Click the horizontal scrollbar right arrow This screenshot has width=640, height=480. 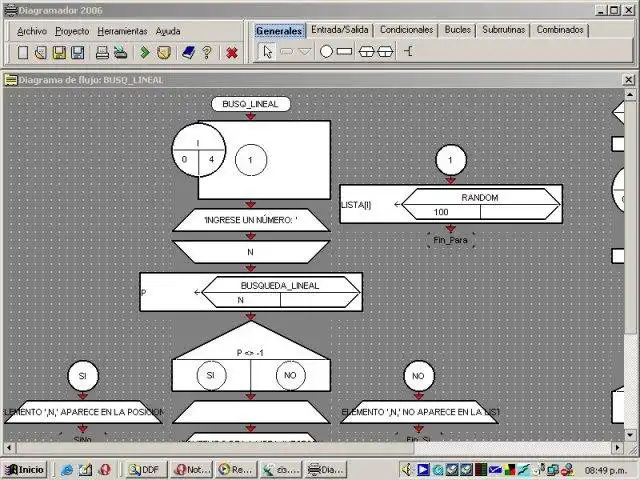pos(618,448)
